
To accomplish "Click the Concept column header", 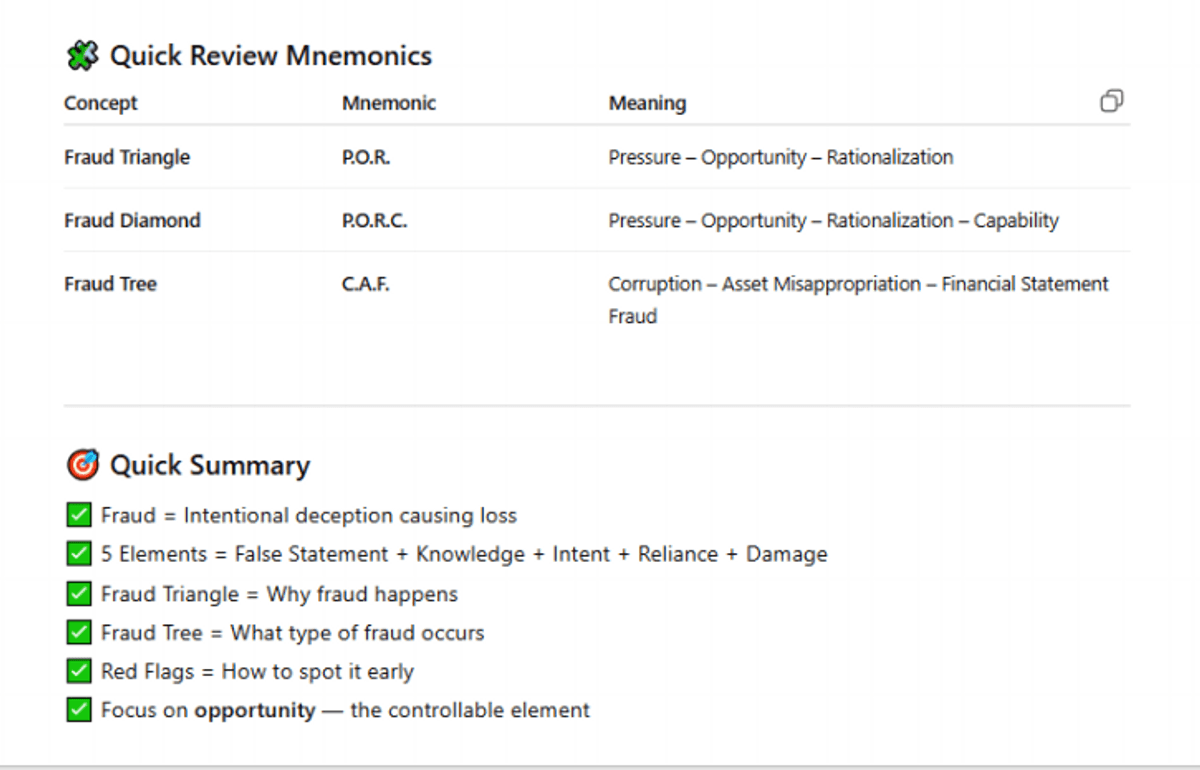I will click(101, 103).
